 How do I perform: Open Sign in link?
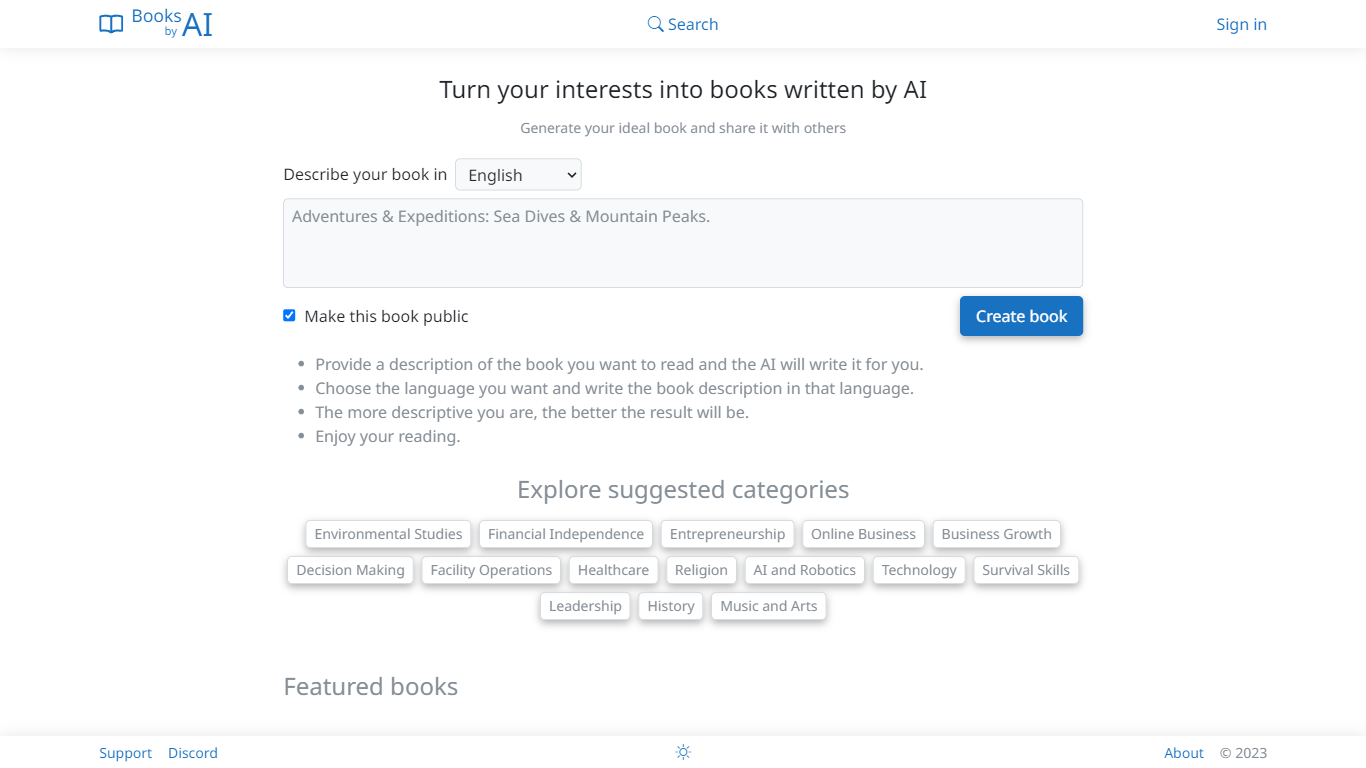[1241, 24]
